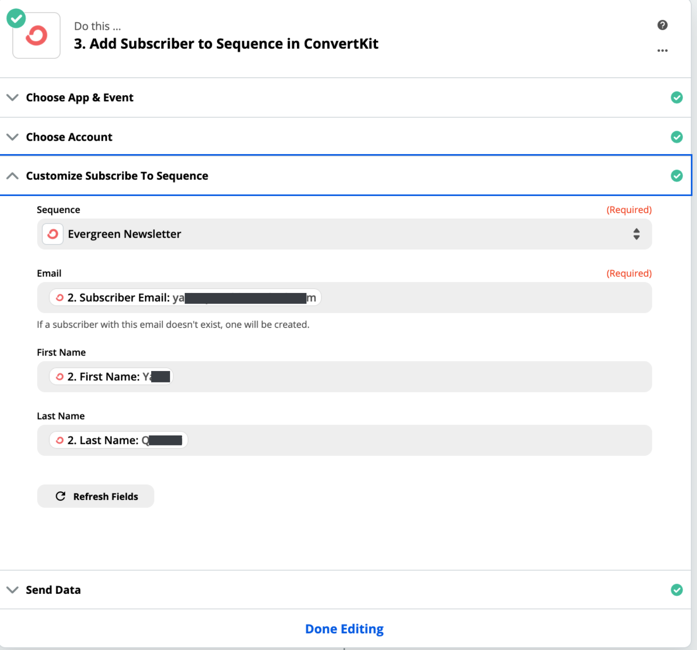697x650 pixels.
Task: Click the Email field label
Action: [x=49, y=273]
